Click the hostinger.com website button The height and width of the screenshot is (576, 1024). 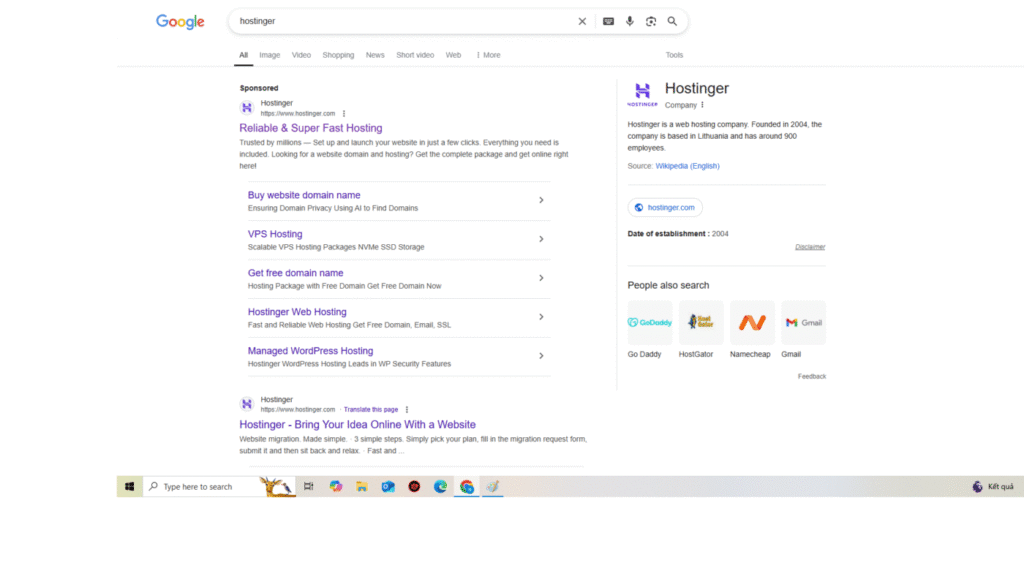click(x=665, y=208)
